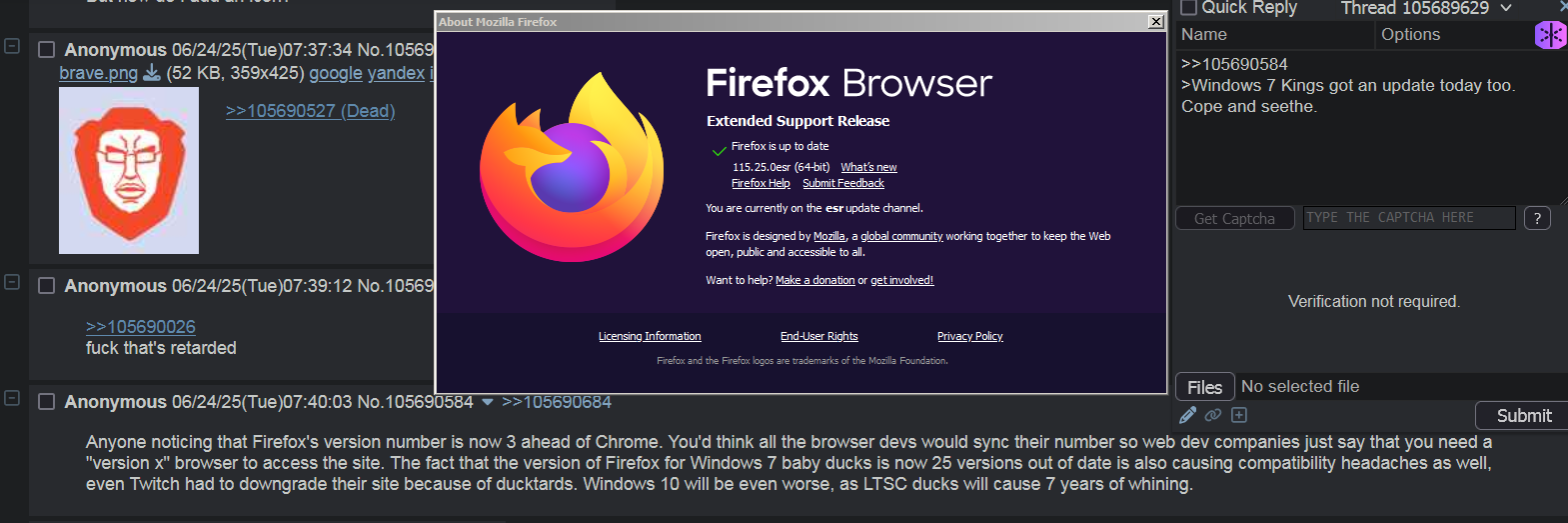The image size is (1568, 523).
Task: Expand the brave.png thumbnail image
Action: [x=129, y=171]
